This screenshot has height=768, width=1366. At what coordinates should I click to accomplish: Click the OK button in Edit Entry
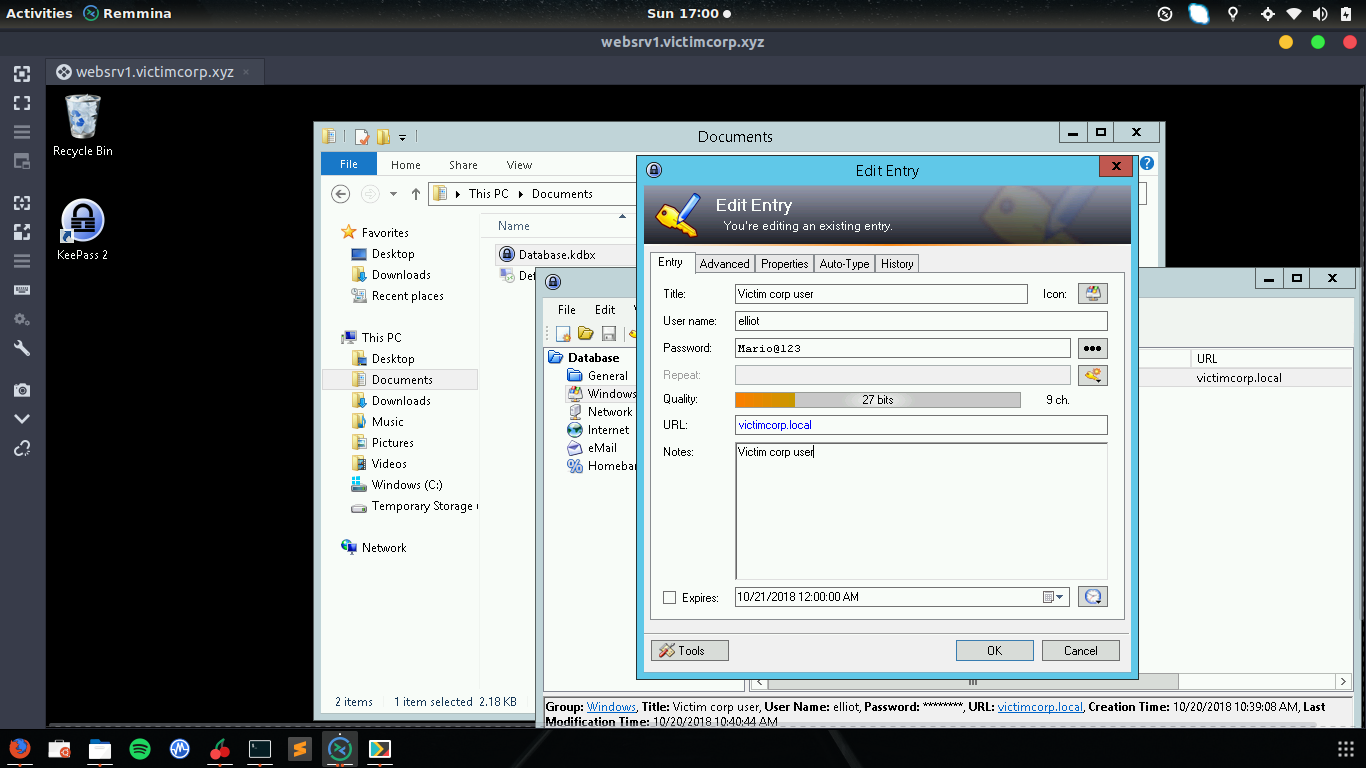tap(994, 650)
